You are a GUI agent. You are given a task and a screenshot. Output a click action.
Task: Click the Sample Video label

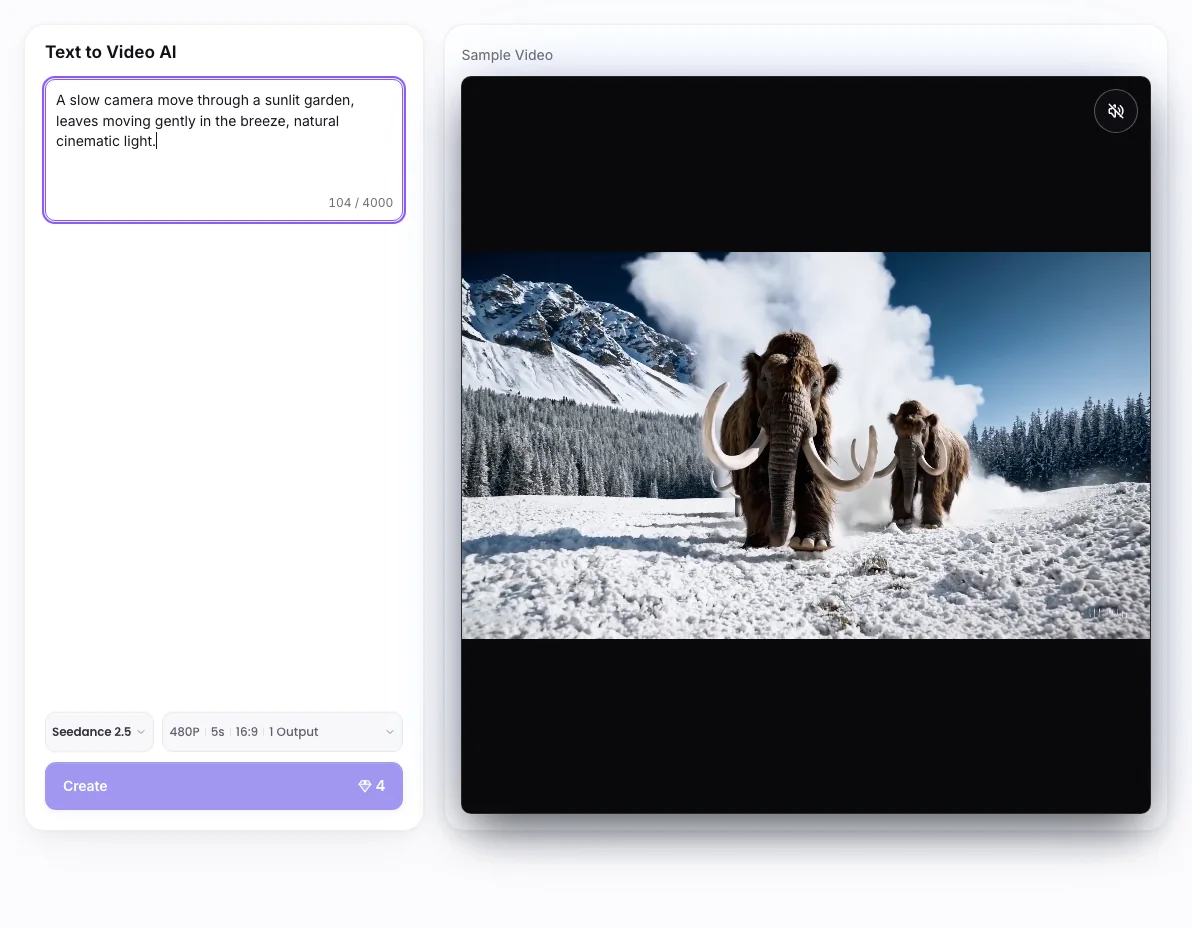507,55
